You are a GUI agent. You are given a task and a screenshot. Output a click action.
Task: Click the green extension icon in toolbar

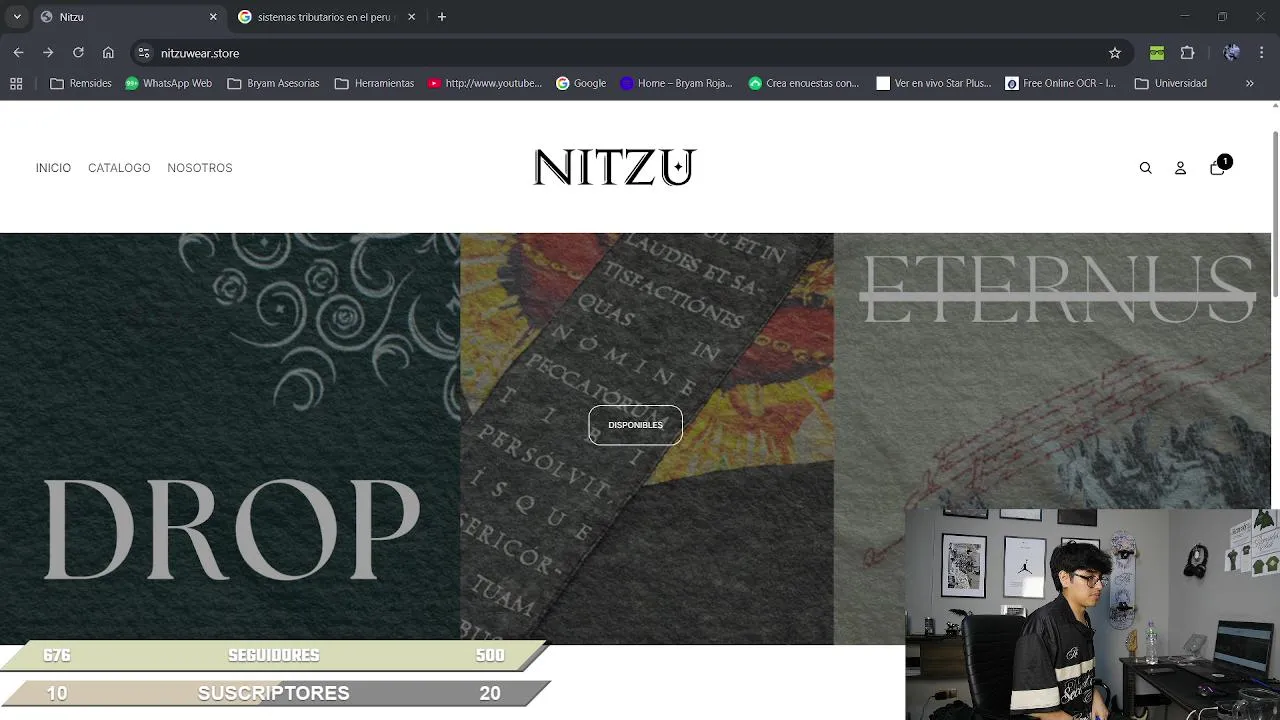(x=1157, y=53)
